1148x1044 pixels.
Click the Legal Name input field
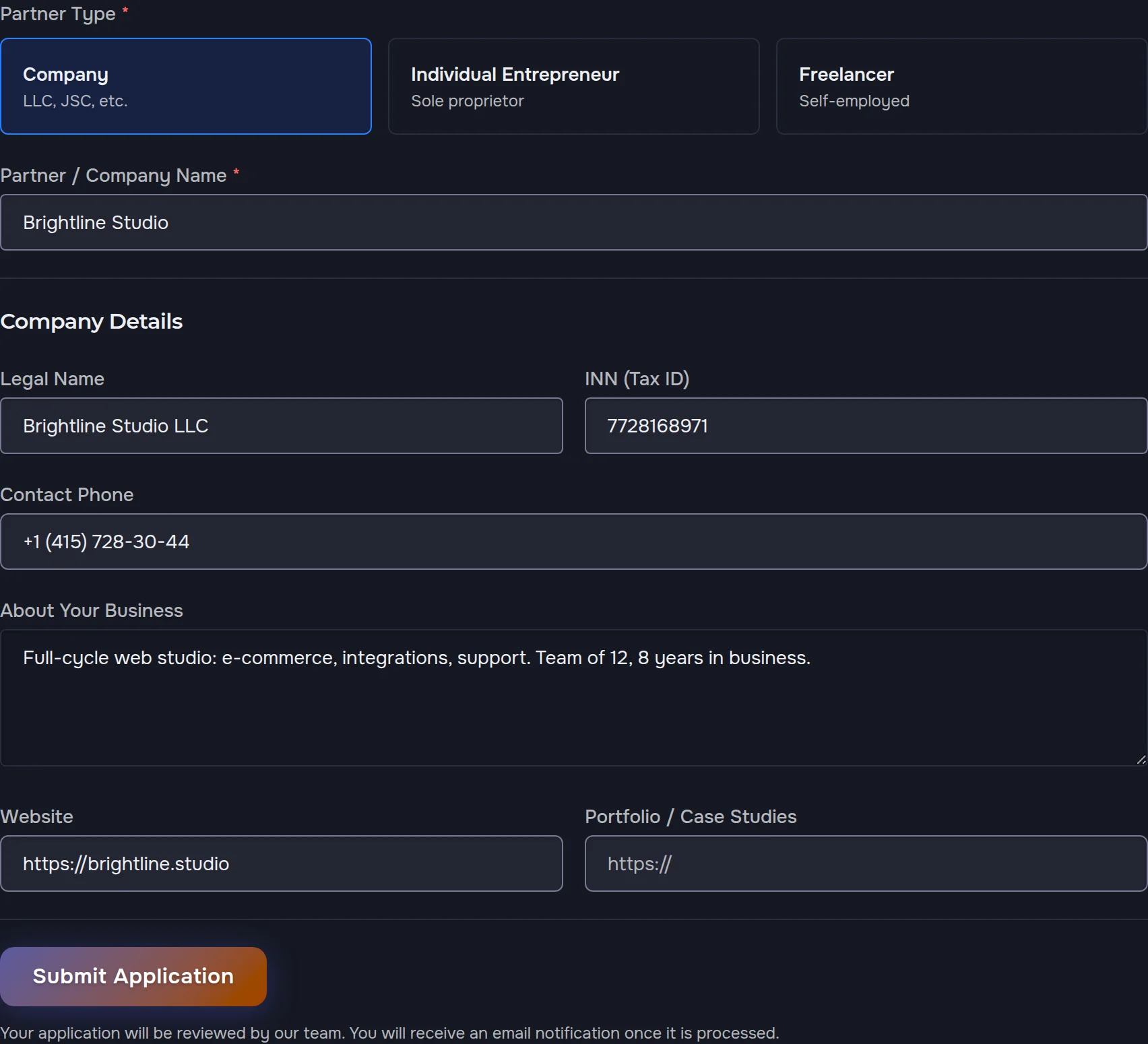click(282, 426)
